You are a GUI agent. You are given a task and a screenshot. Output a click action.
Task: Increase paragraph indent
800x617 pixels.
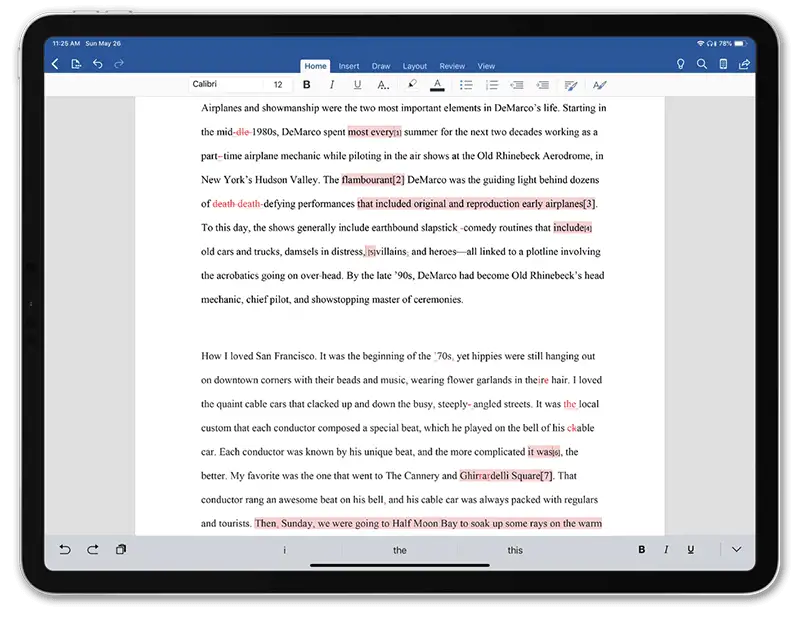[x=542, y=85]
